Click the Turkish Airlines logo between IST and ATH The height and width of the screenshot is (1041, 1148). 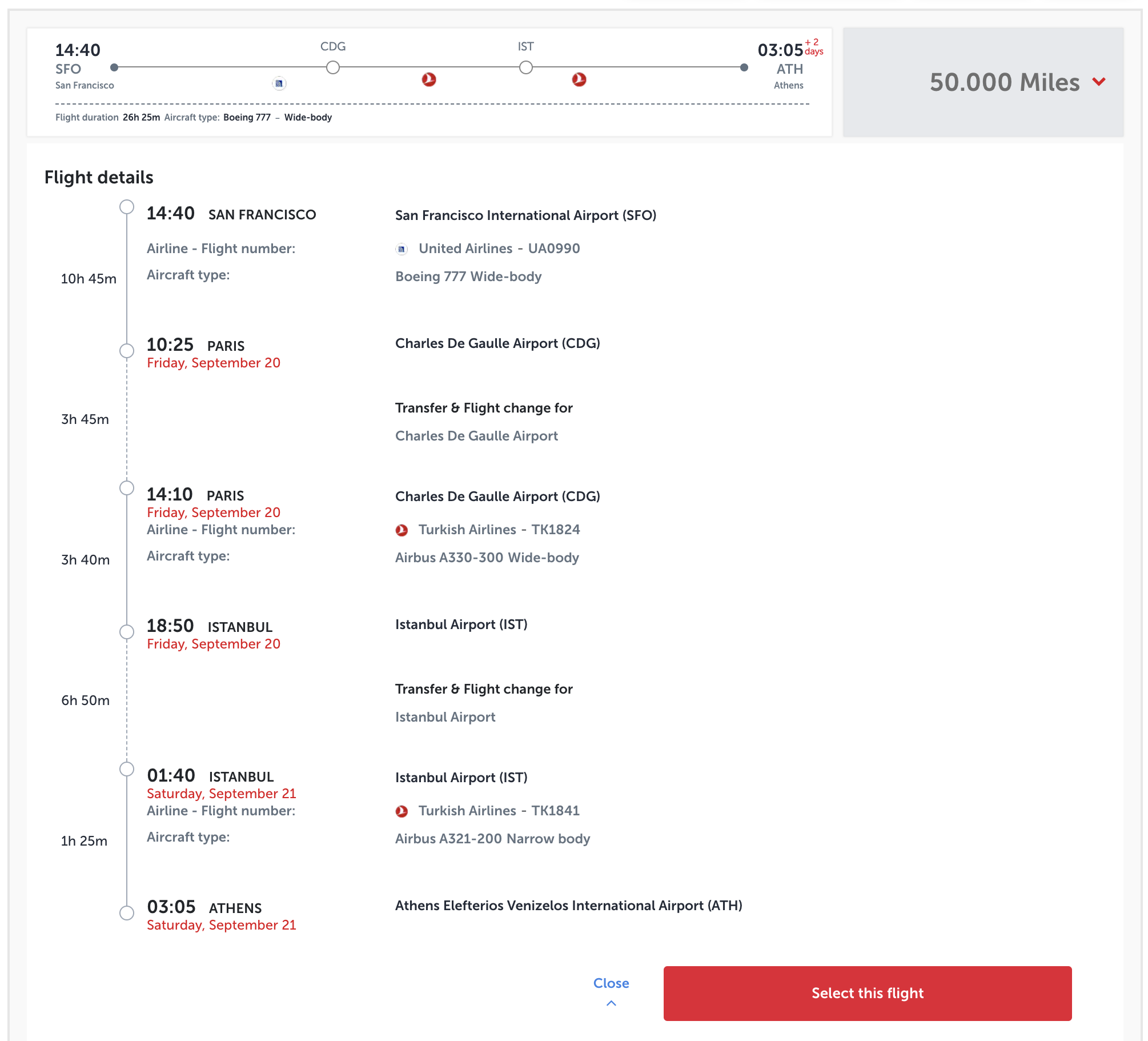(x=579, y=79)
